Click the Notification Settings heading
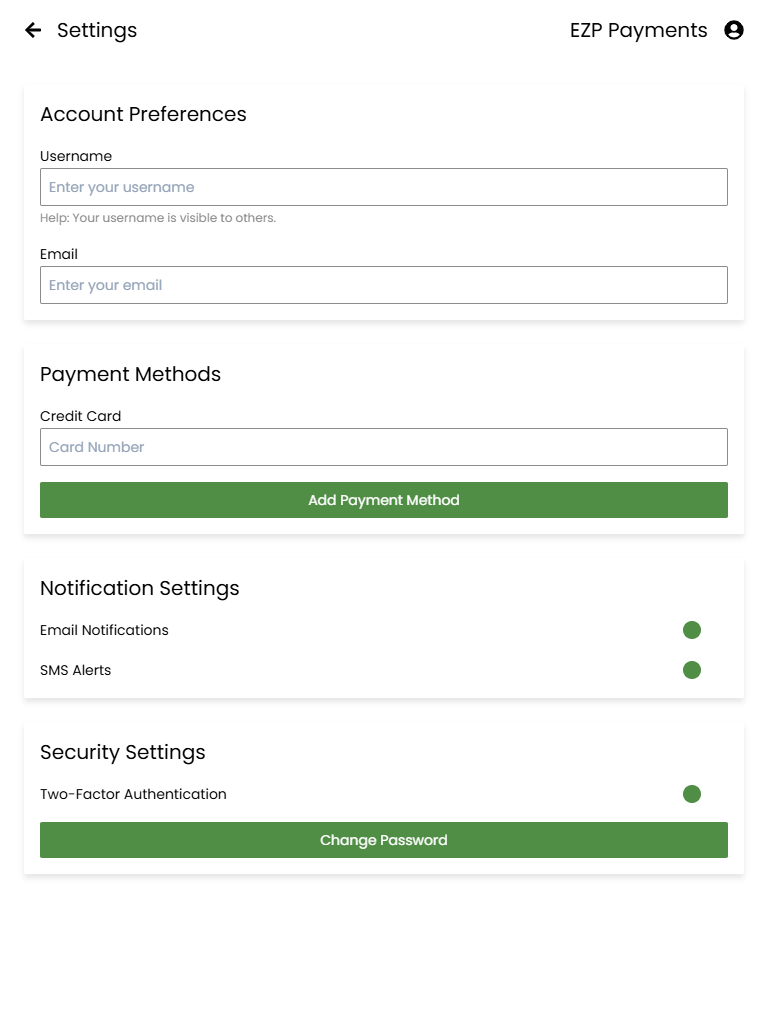The image size is (768, 1024). [140, 588]
